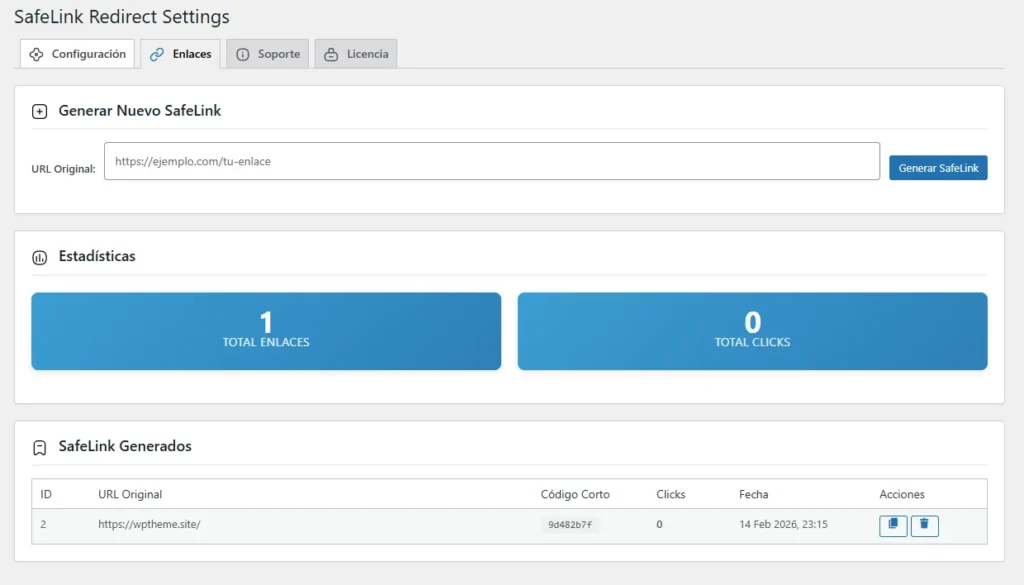Click the ID column header
1024x585 pixels.
[46, 494]
